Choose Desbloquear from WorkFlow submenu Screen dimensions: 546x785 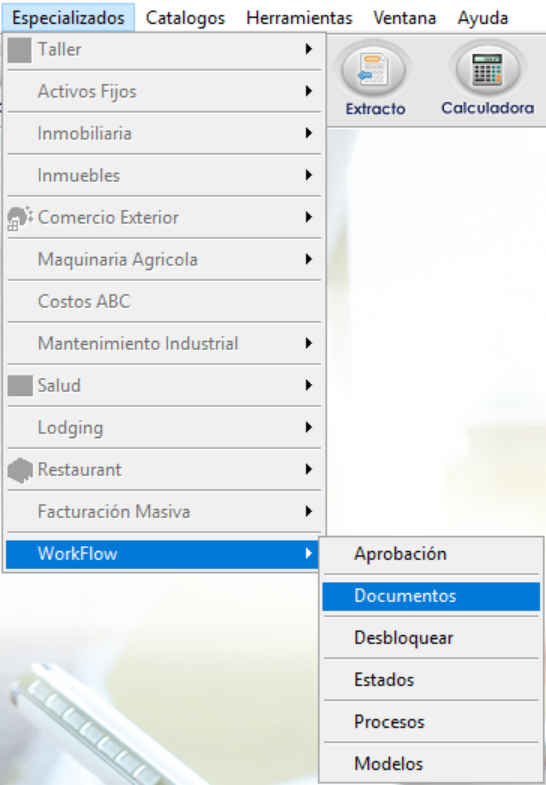(431, 638)
